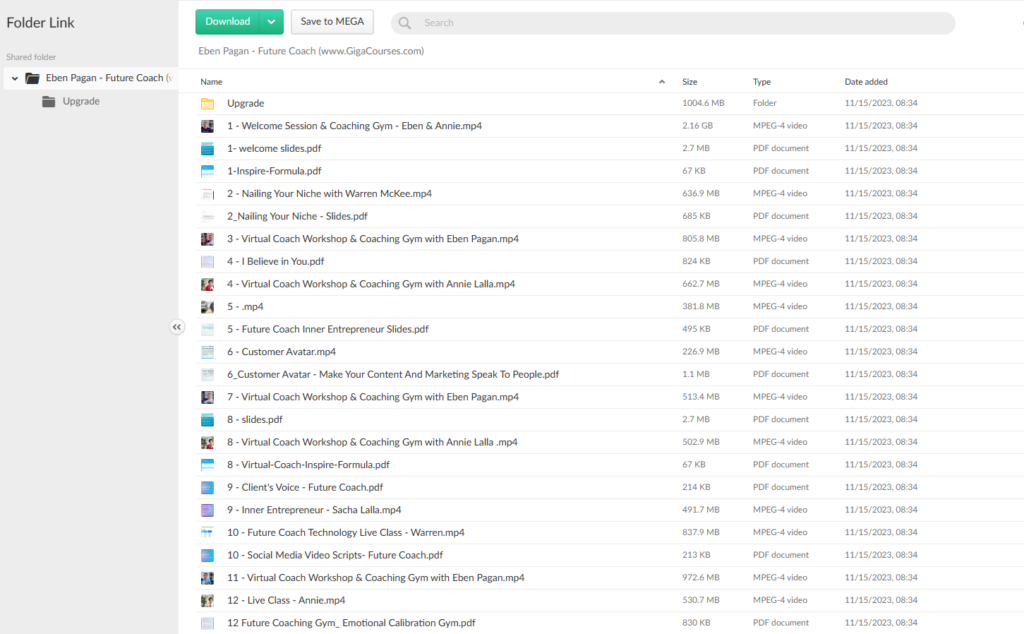Select 4 - Virtual Coach Workshop with Annie Lalla.mp4
1024x634 pixels.
tap(371, 284)
